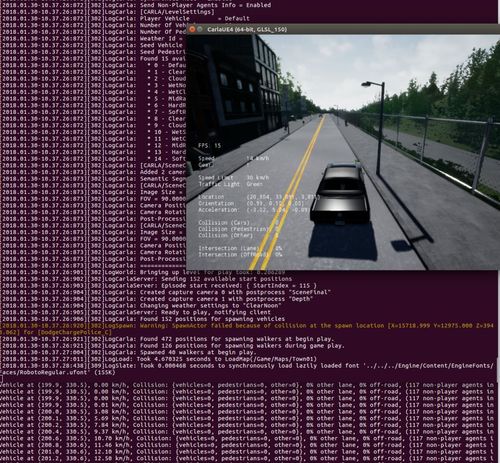Viewport: 500px width, 463px height.
Task: Click the gray minimize button of CarlaUE4
Action: 200,29
